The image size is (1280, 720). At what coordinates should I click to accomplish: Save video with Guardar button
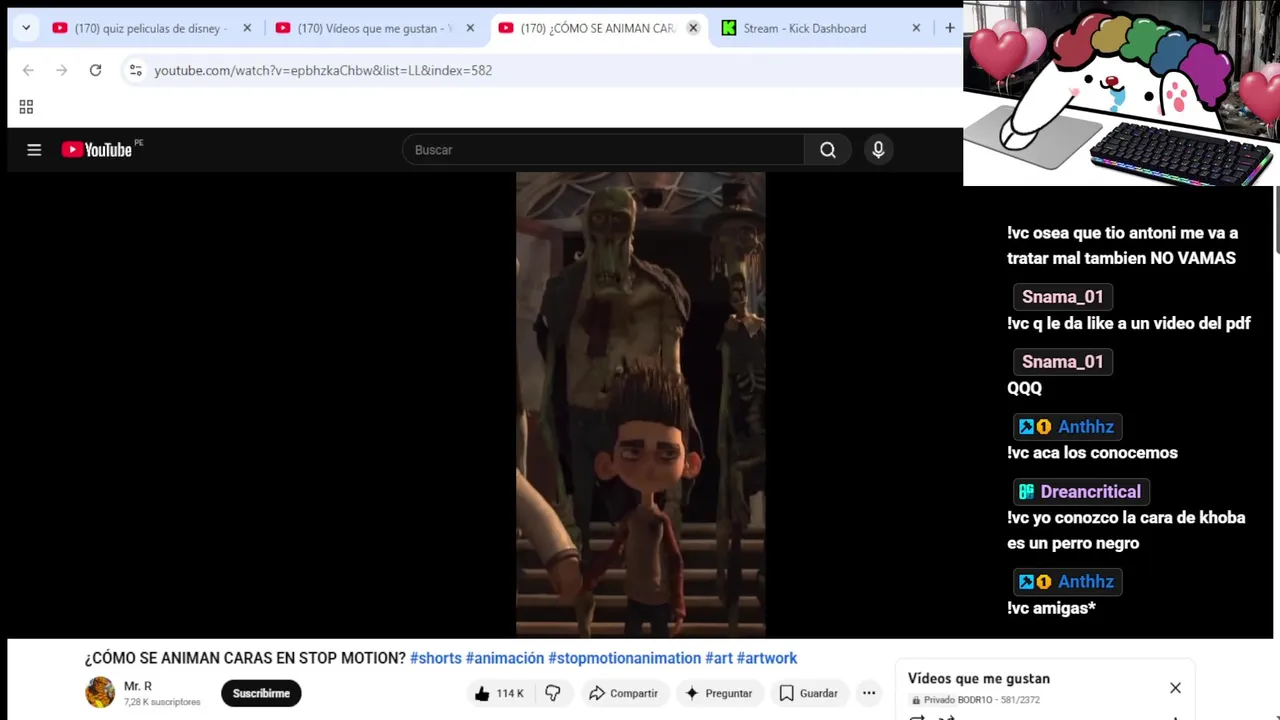(808, 693)
